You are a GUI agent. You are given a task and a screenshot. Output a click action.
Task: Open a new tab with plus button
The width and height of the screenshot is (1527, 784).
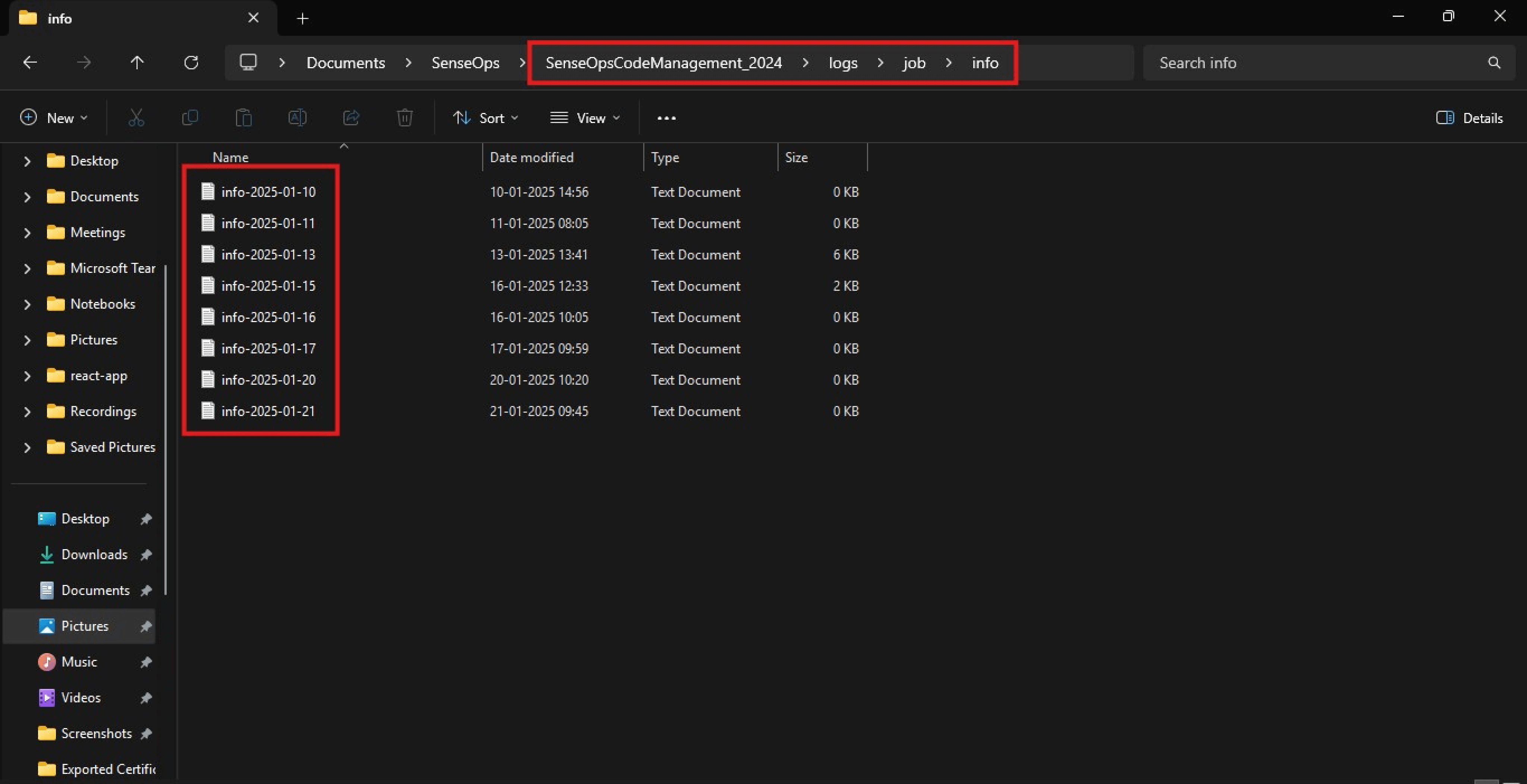302,19
